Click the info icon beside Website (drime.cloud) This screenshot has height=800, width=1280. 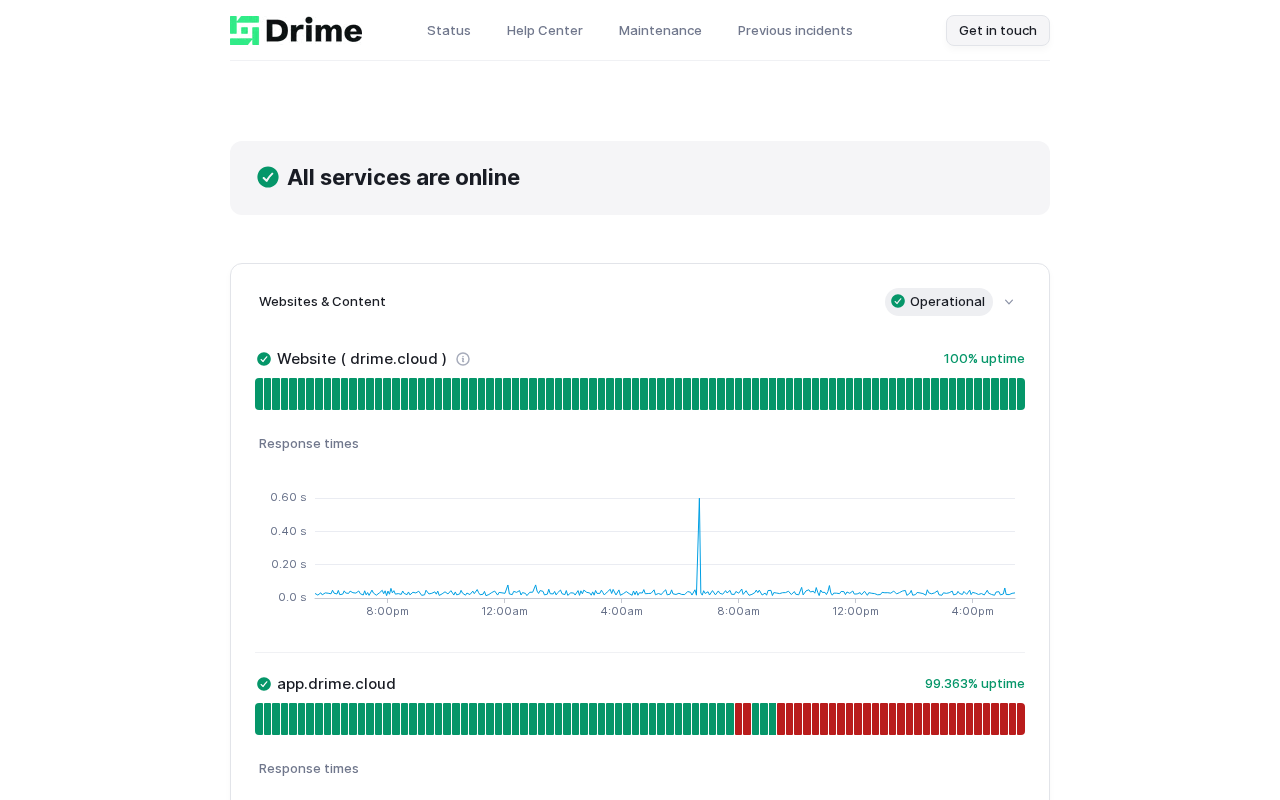tap(463, 359)
